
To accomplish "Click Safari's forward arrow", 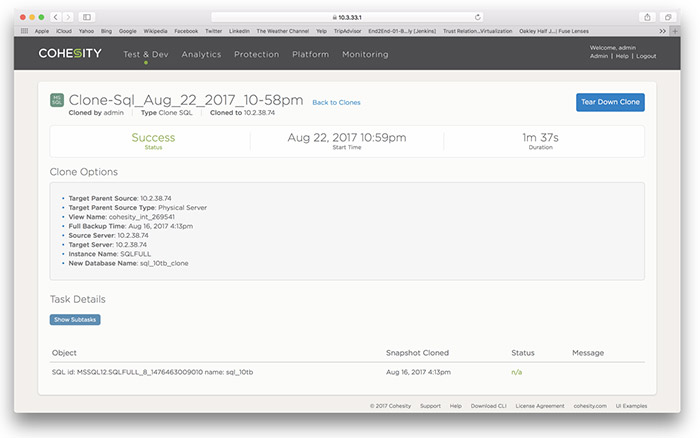I will pos(67,17).
